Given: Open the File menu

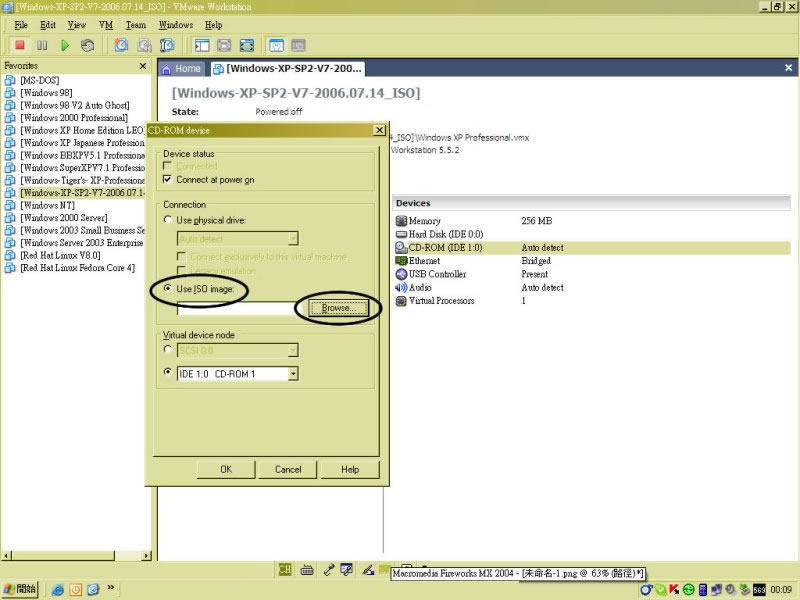Looking at the screenshot, I should tap(21, 25).
